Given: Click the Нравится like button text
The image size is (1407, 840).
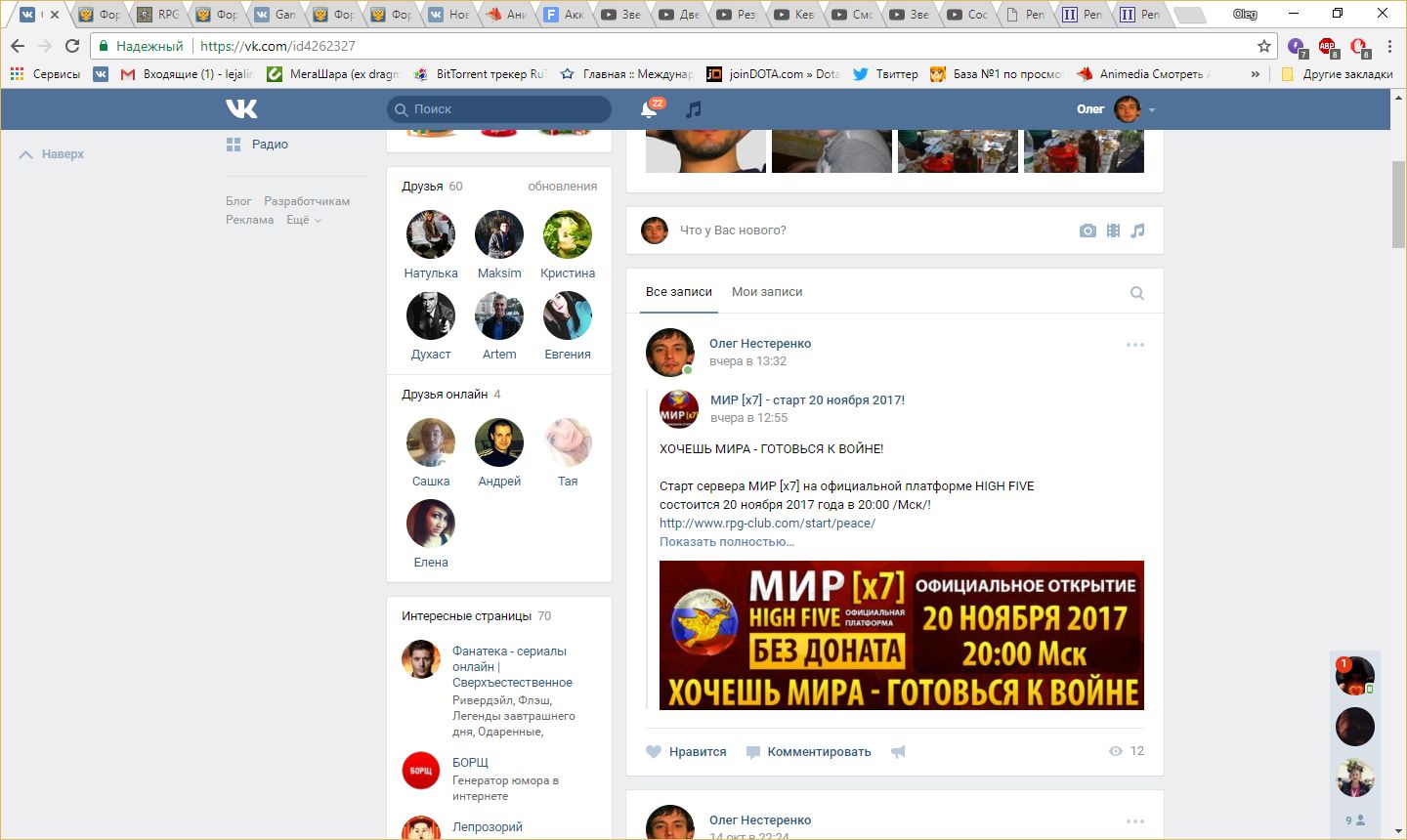Looking at the screenshot, I should (698, 752).
